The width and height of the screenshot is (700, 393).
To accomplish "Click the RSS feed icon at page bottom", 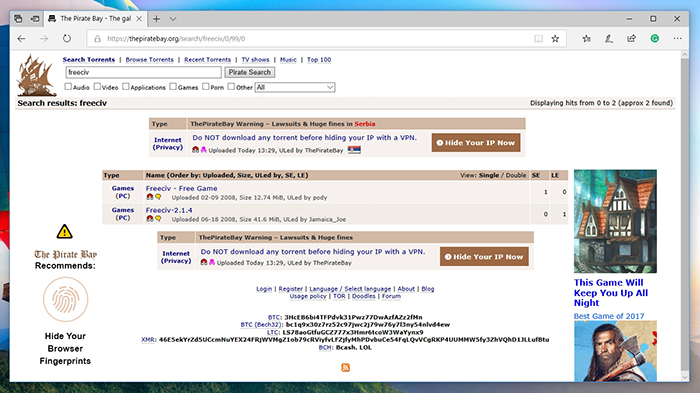I will coord(346,368).
